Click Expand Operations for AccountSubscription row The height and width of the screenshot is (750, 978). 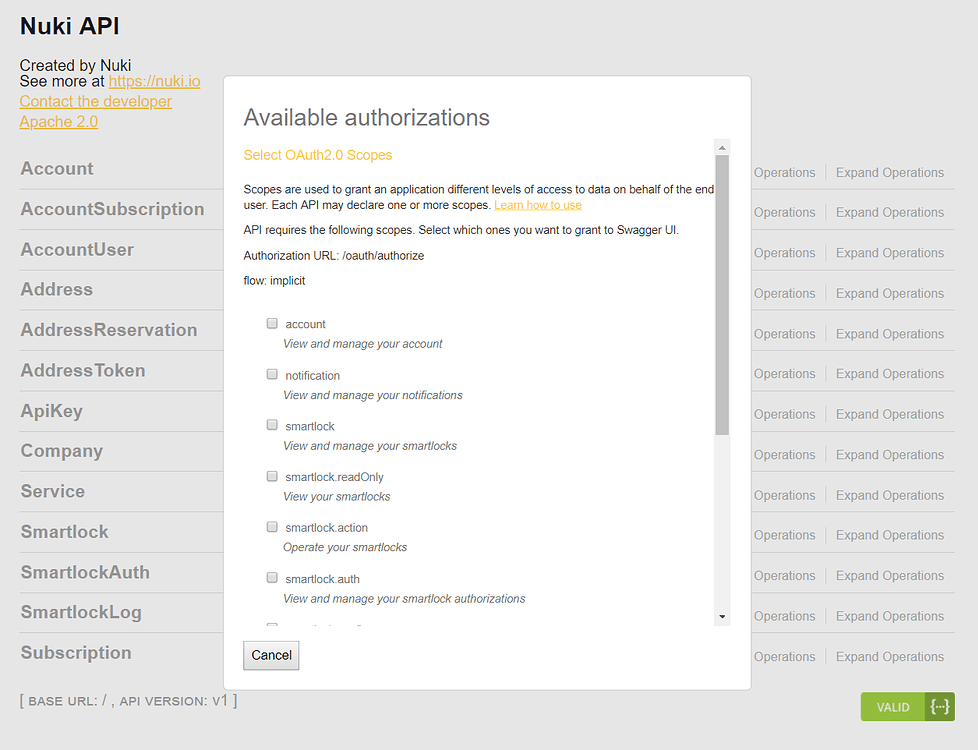tap(889, 213)
